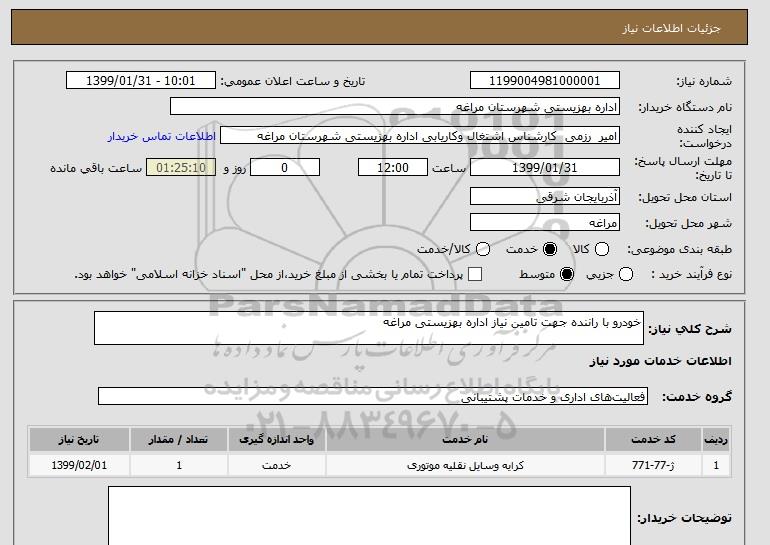
Task: Click the request creator field امیر رزمی
Action: coord(420,136)
